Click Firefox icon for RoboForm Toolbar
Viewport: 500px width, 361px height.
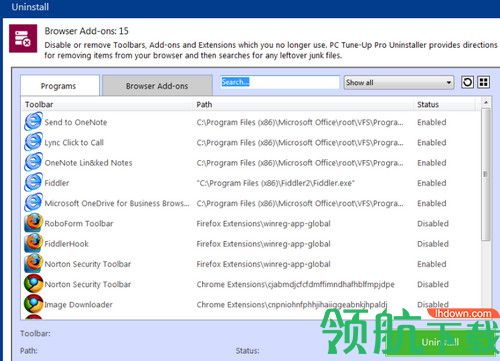coord(33,223)
